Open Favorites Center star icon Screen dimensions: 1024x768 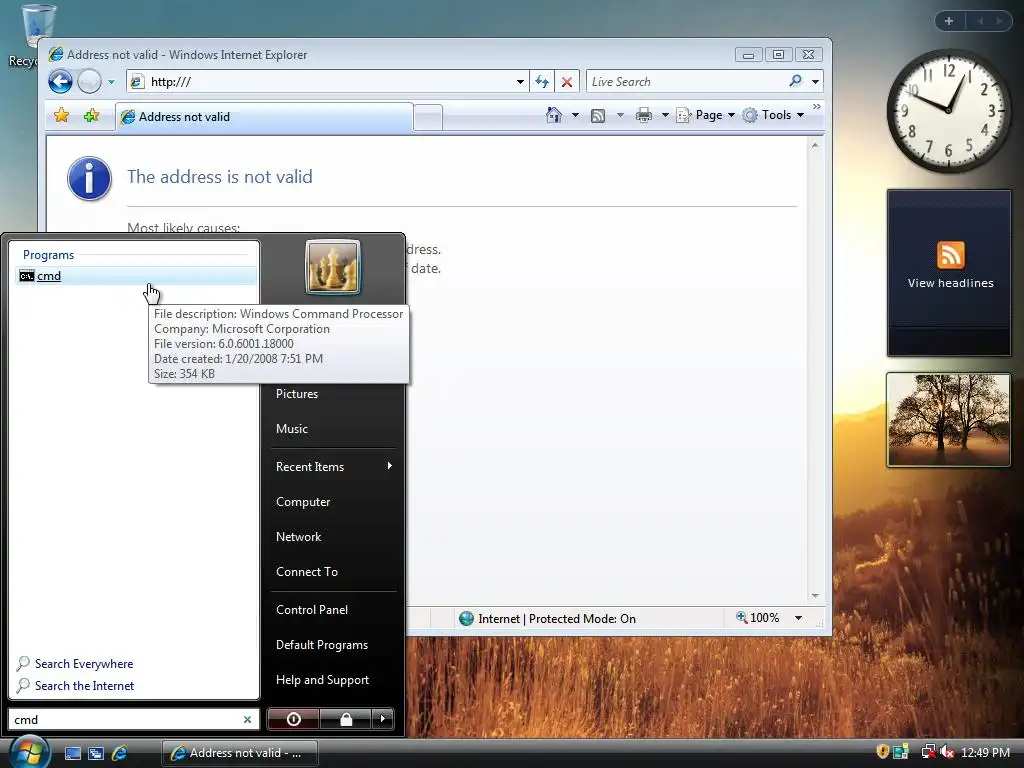click(x=61, y=116)
